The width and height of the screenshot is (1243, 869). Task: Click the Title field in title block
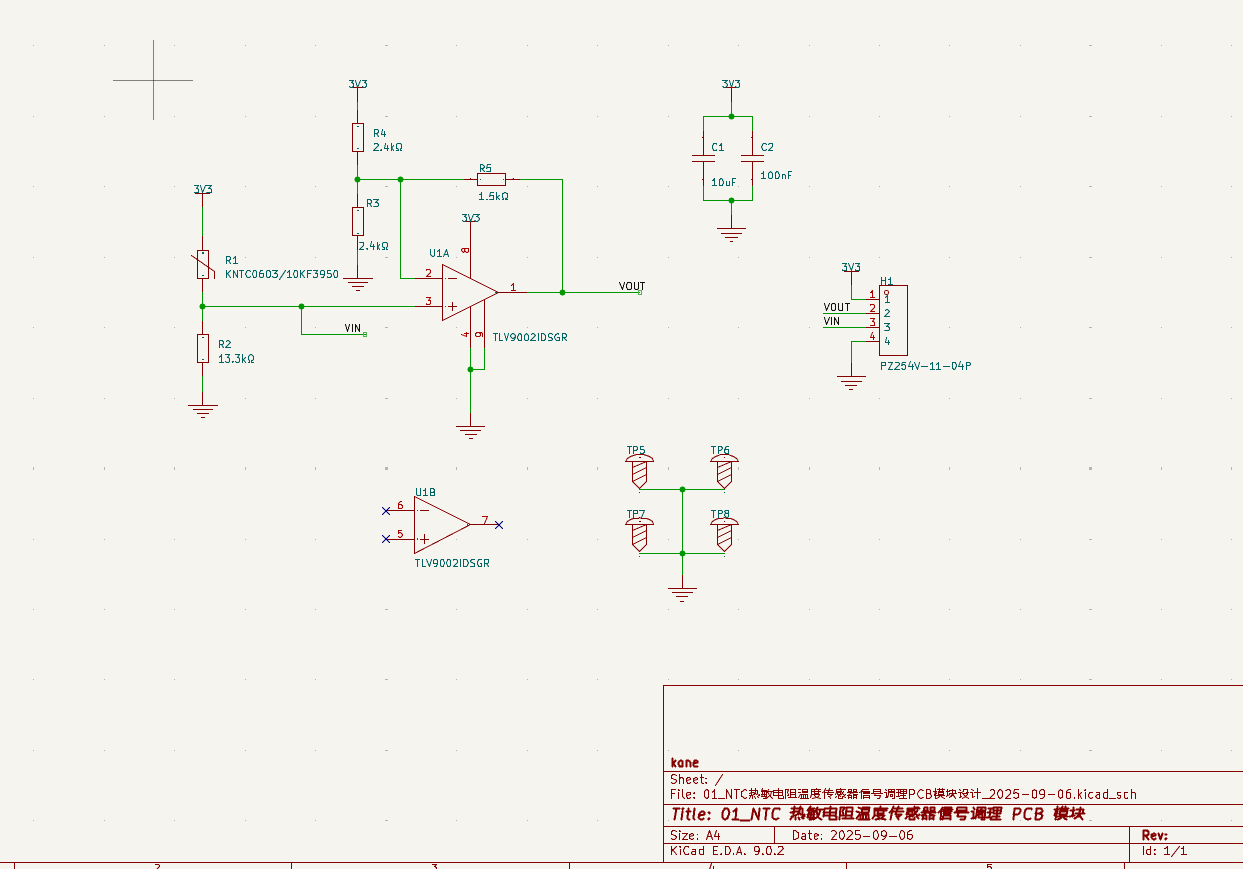[877, 814]
